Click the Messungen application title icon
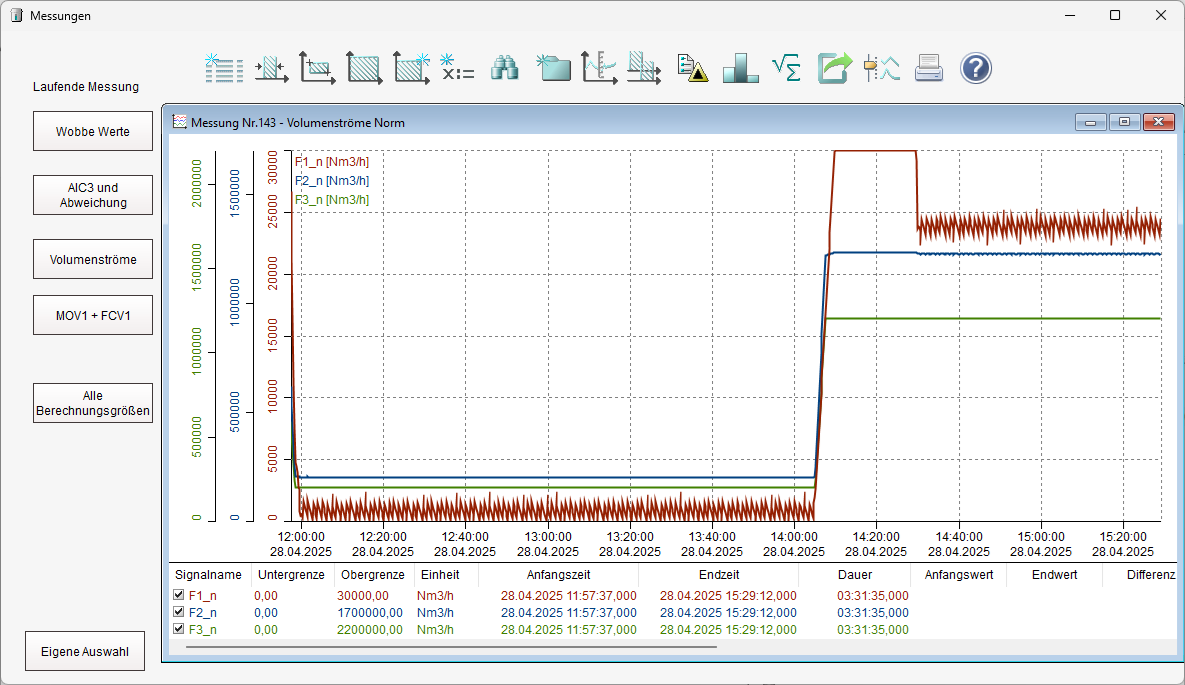 tap(17, 15)
